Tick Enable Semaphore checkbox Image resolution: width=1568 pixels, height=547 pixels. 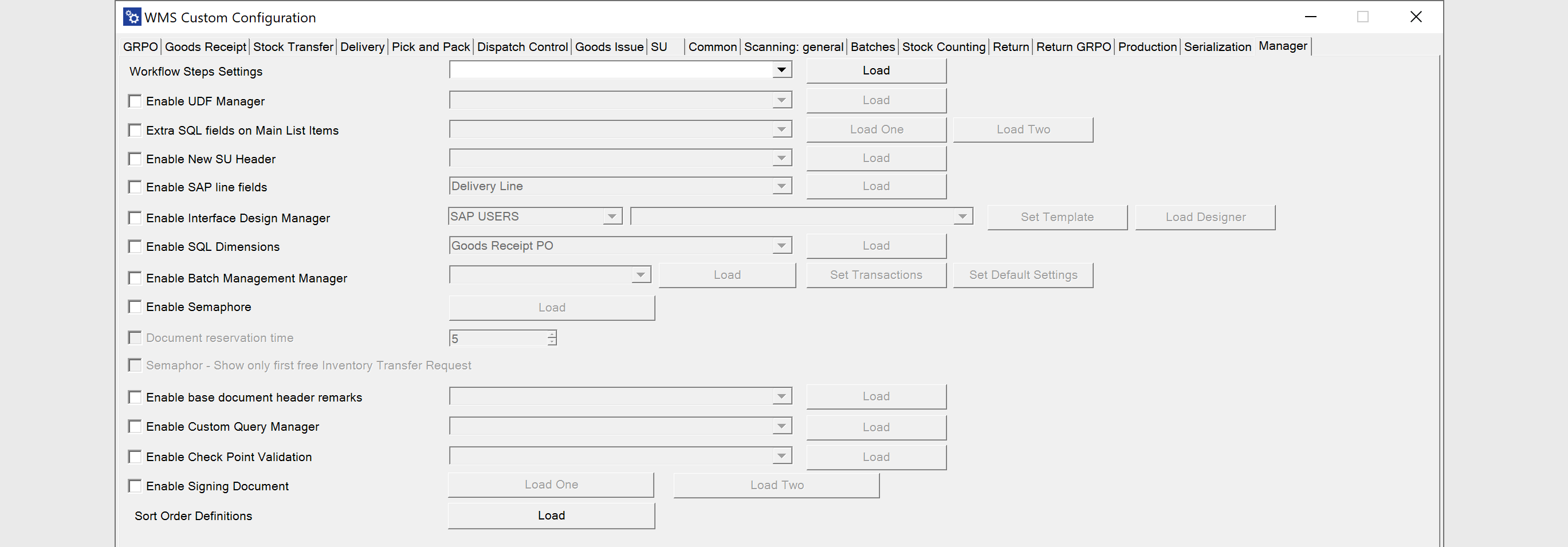tap(135, 306)
